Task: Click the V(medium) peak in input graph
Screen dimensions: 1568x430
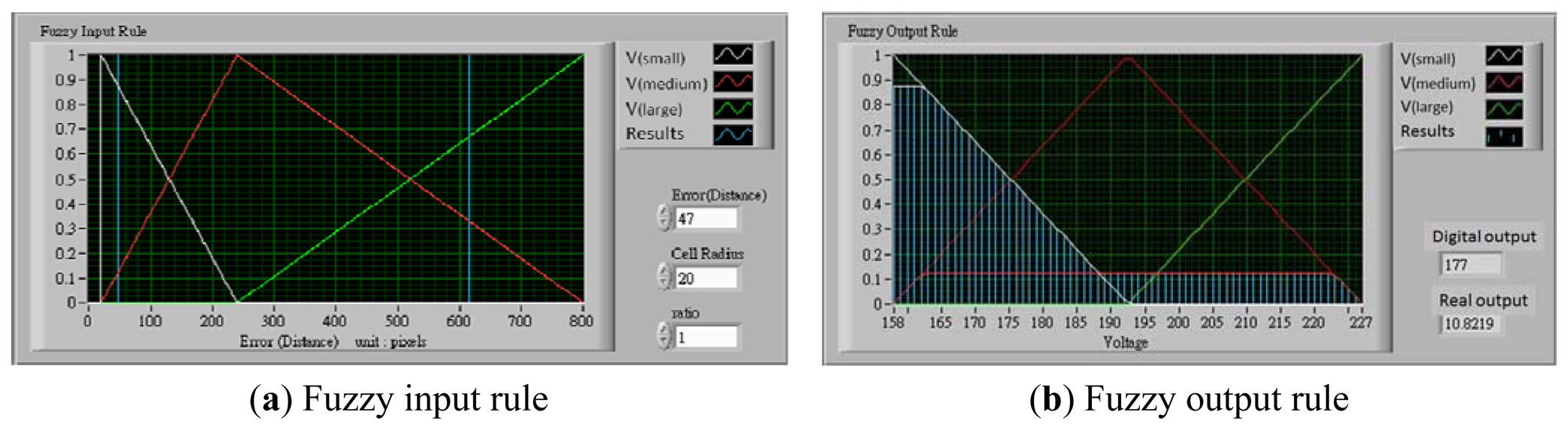Action: click(237, 56)
